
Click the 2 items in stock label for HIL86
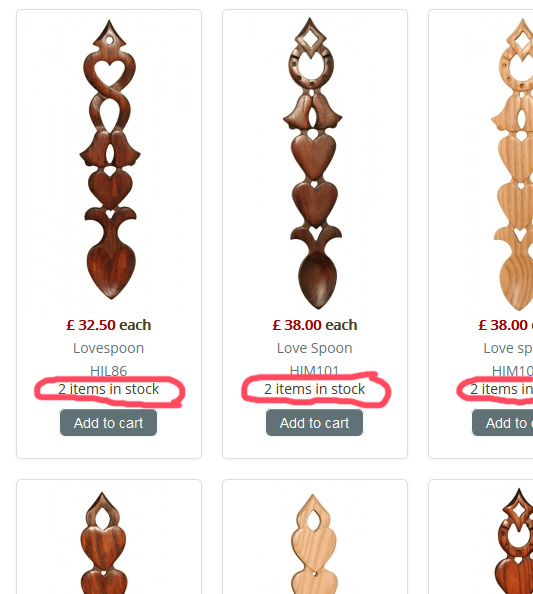[x=108, y=389]
